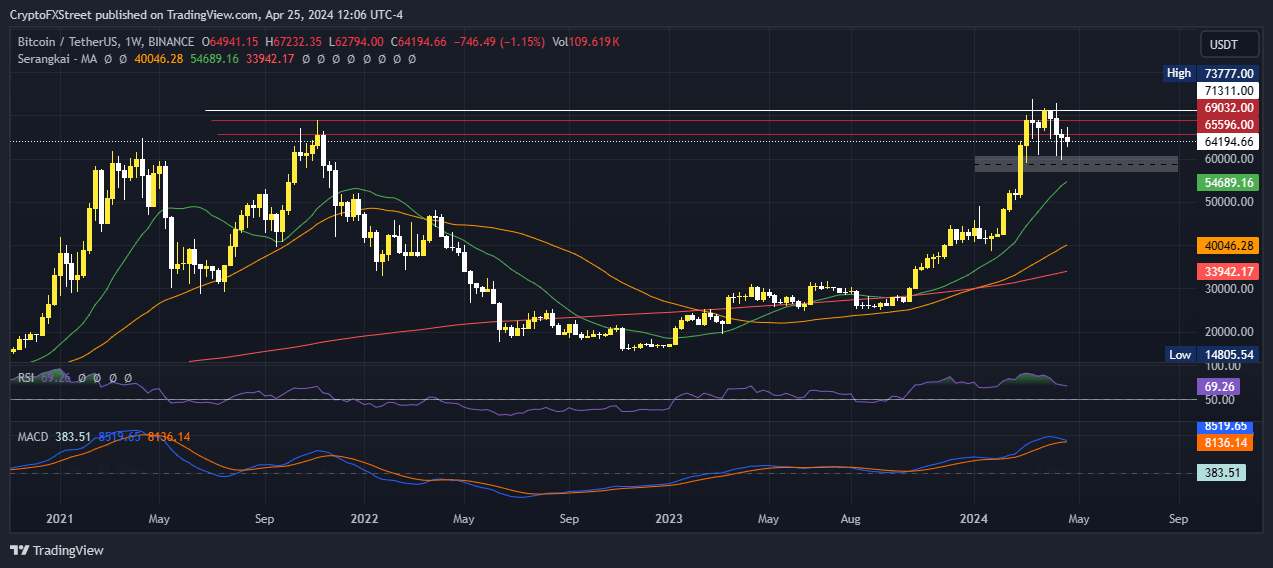Click the MACD indicator legend label
The width and height of the screenshot is (1273, 568).
tap(35, 437)
